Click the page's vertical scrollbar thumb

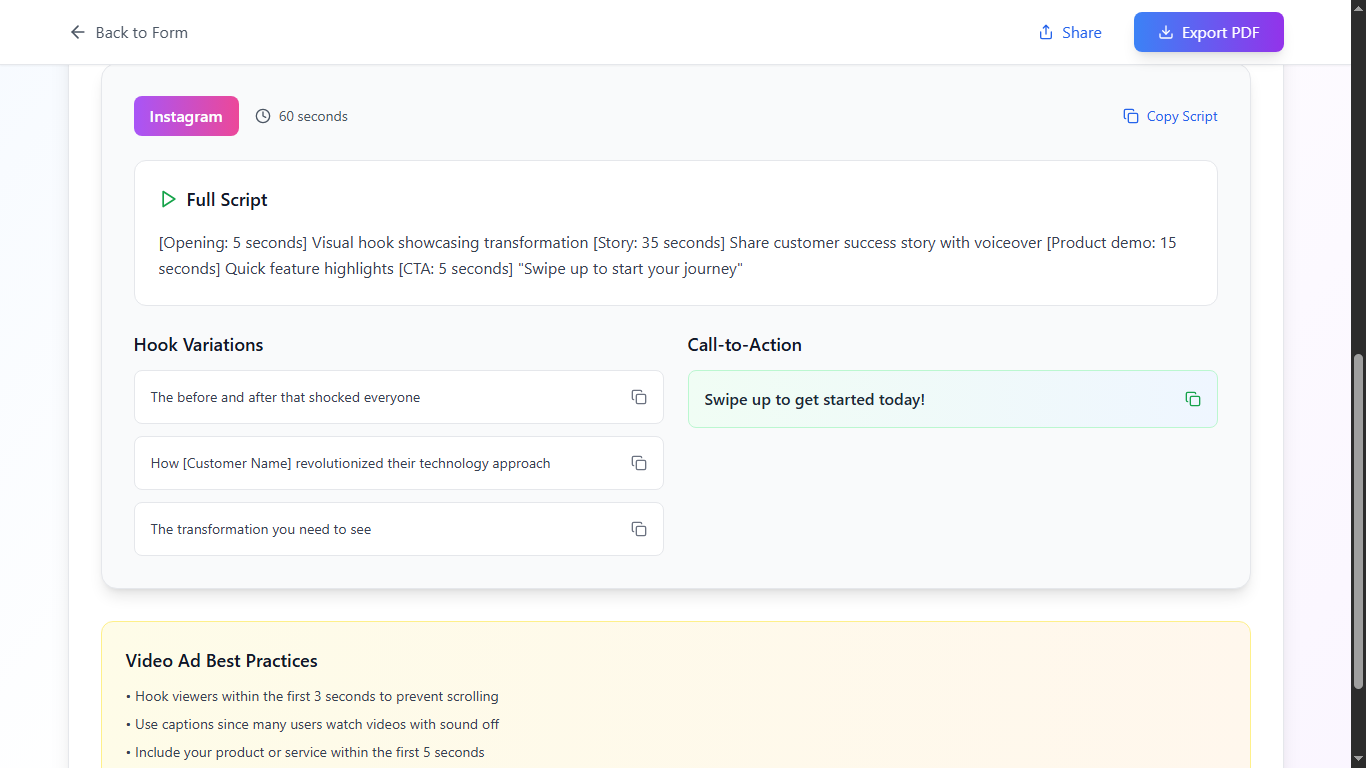pos(1357,520)
